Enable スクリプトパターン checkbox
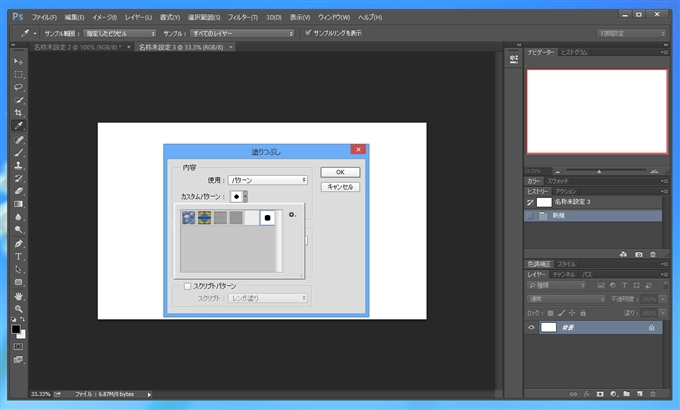The width and height of the screenshot is (680, 410). [187, 286]
